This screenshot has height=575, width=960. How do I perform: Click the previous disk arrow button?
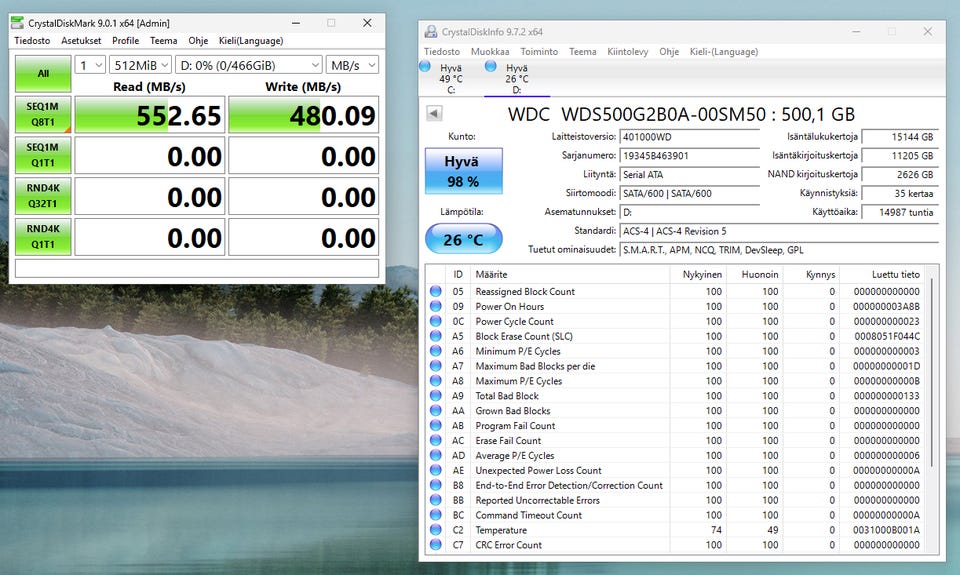[434, 114]
